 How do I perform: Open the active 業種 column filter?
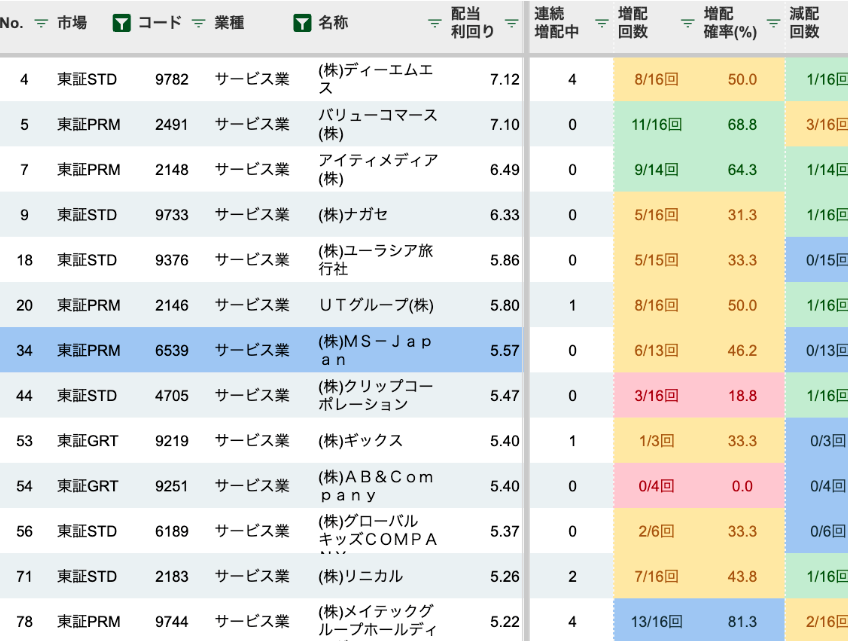(x=302, y=23)
